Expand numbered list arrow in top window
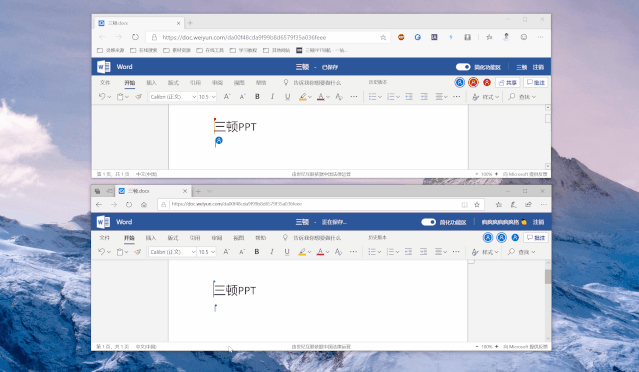Screen dimensions: 639x372 (x=398, y=97)
